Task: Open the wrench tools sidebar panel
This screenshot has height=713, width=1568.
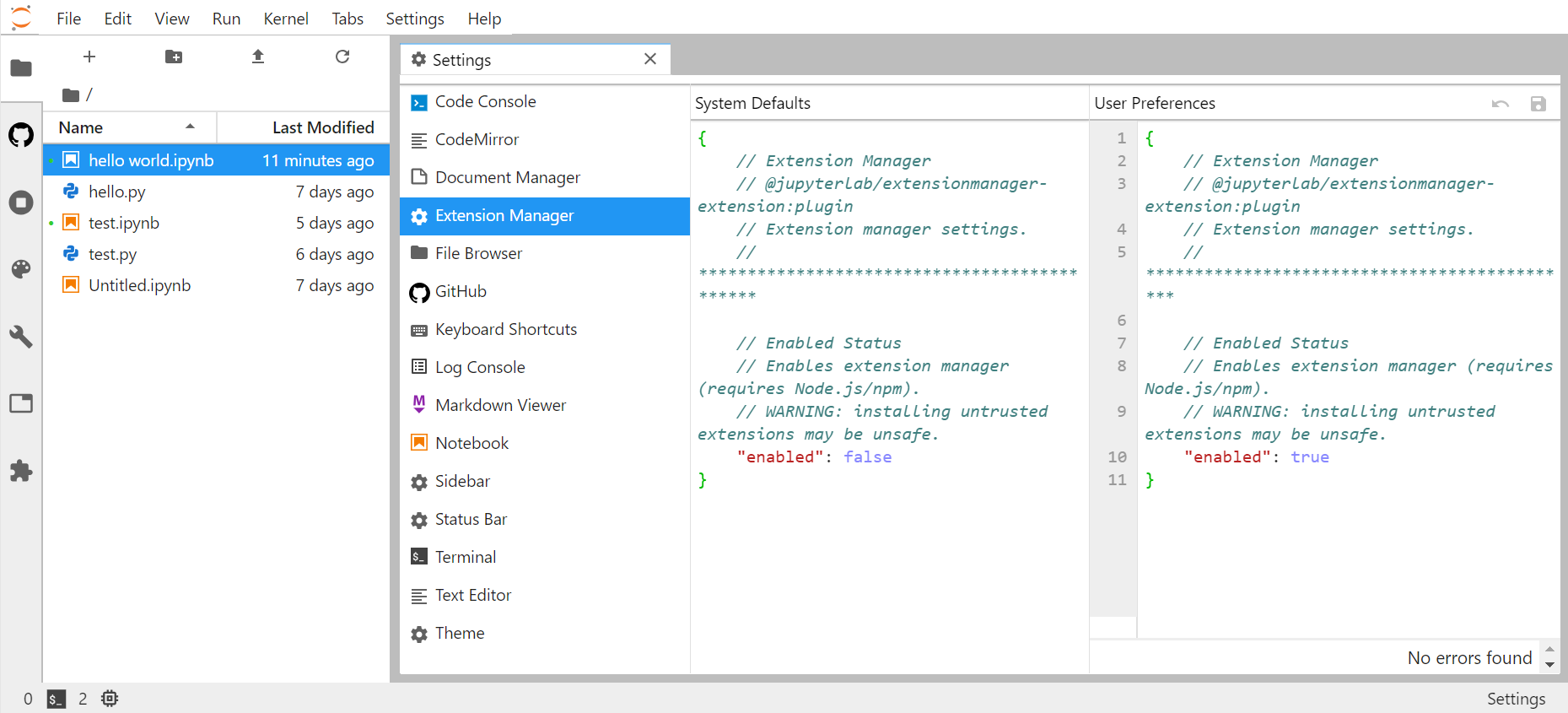Action: tap(21, 337)
